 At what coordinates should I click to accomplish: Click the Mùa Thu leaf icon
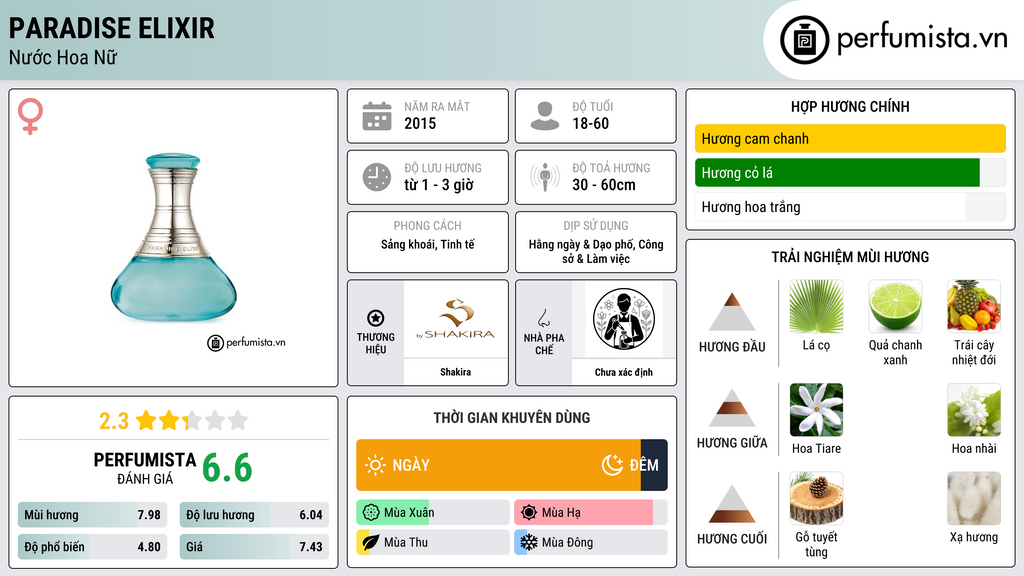click(371, 542)
